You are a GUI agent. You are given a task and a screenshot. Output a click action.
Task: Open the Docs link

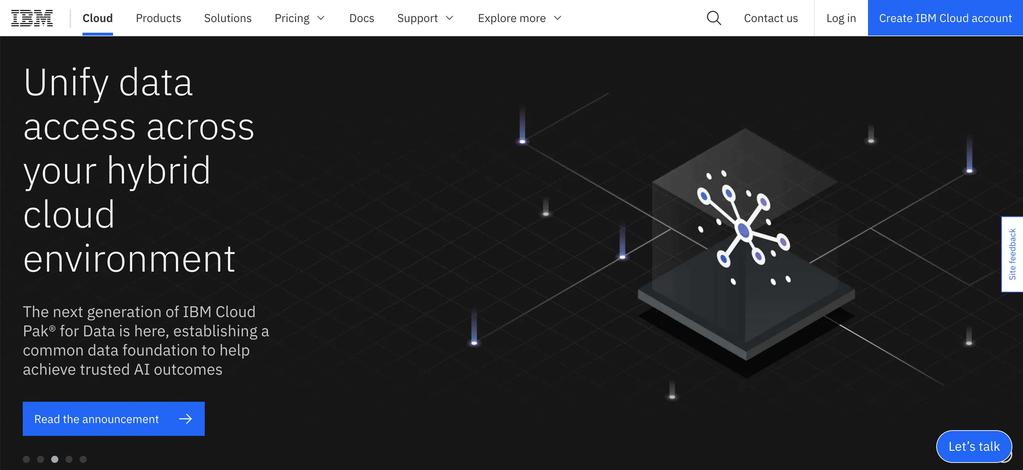361,18
